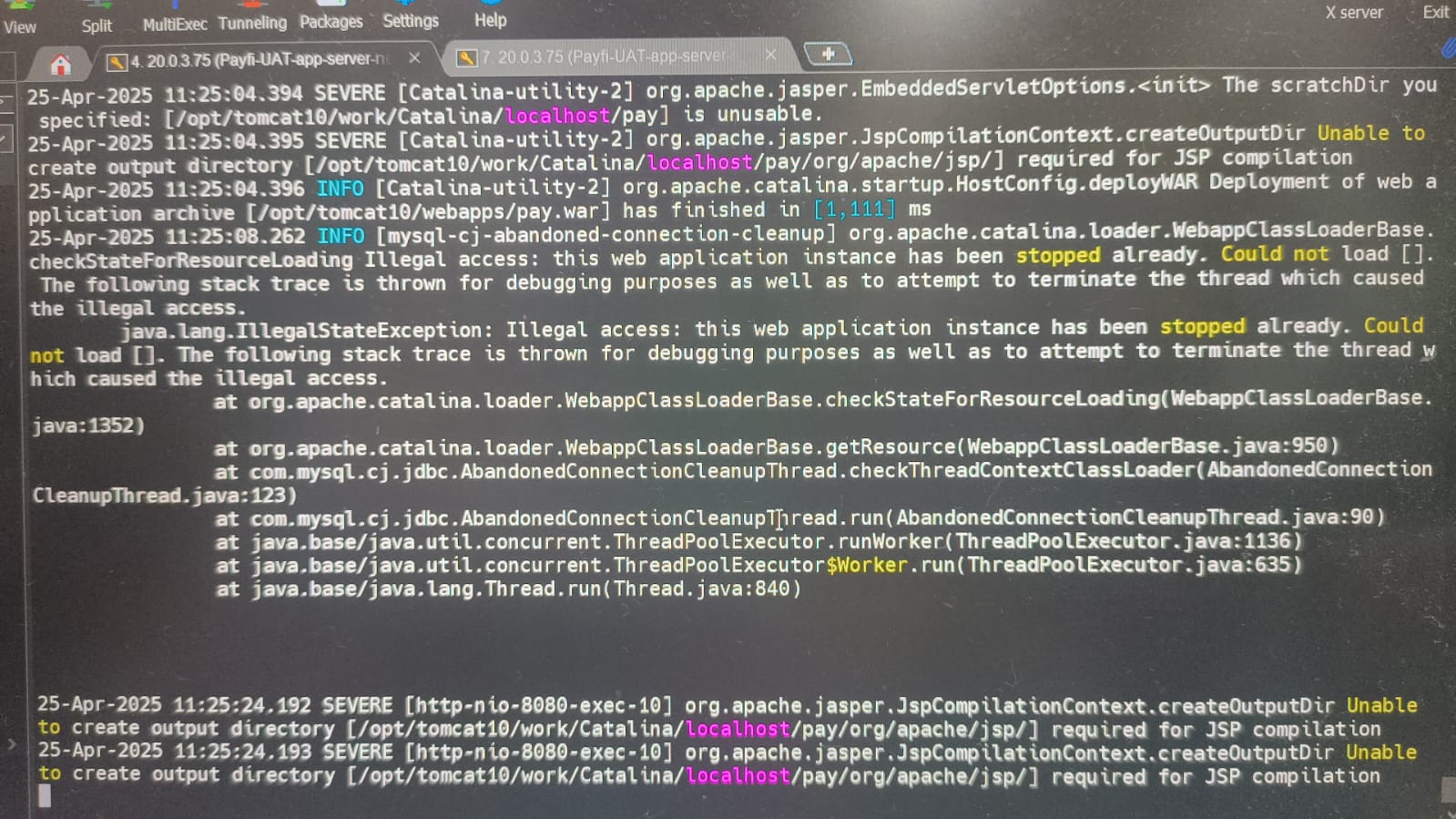Click the Exit toolbar button
1456x819 pixels.
pyautogui.click(x=1435, y=12)
